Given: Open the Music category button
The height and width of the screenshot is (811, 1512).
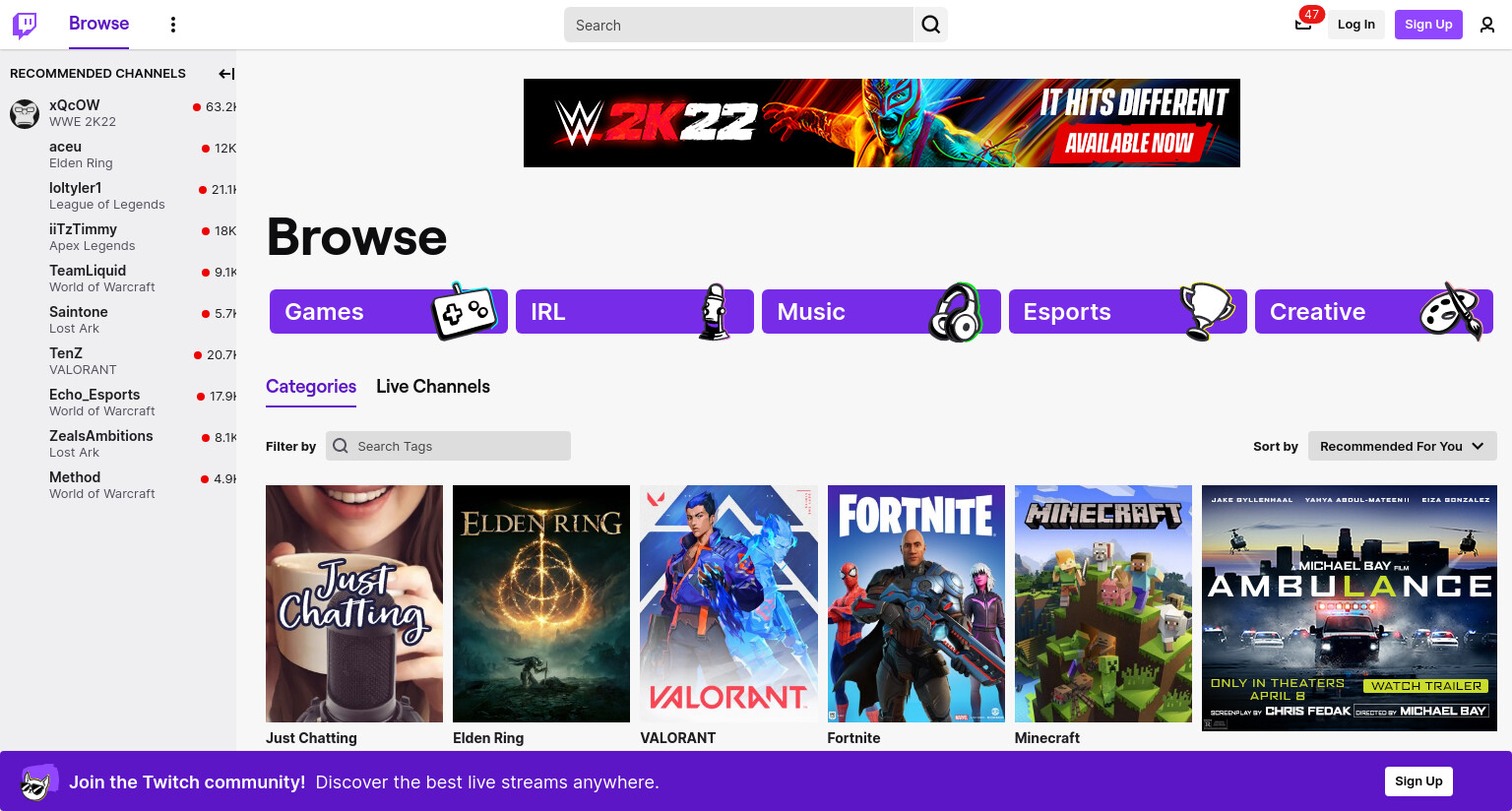Looking at the screenshot, I should (x=881, y=312).
